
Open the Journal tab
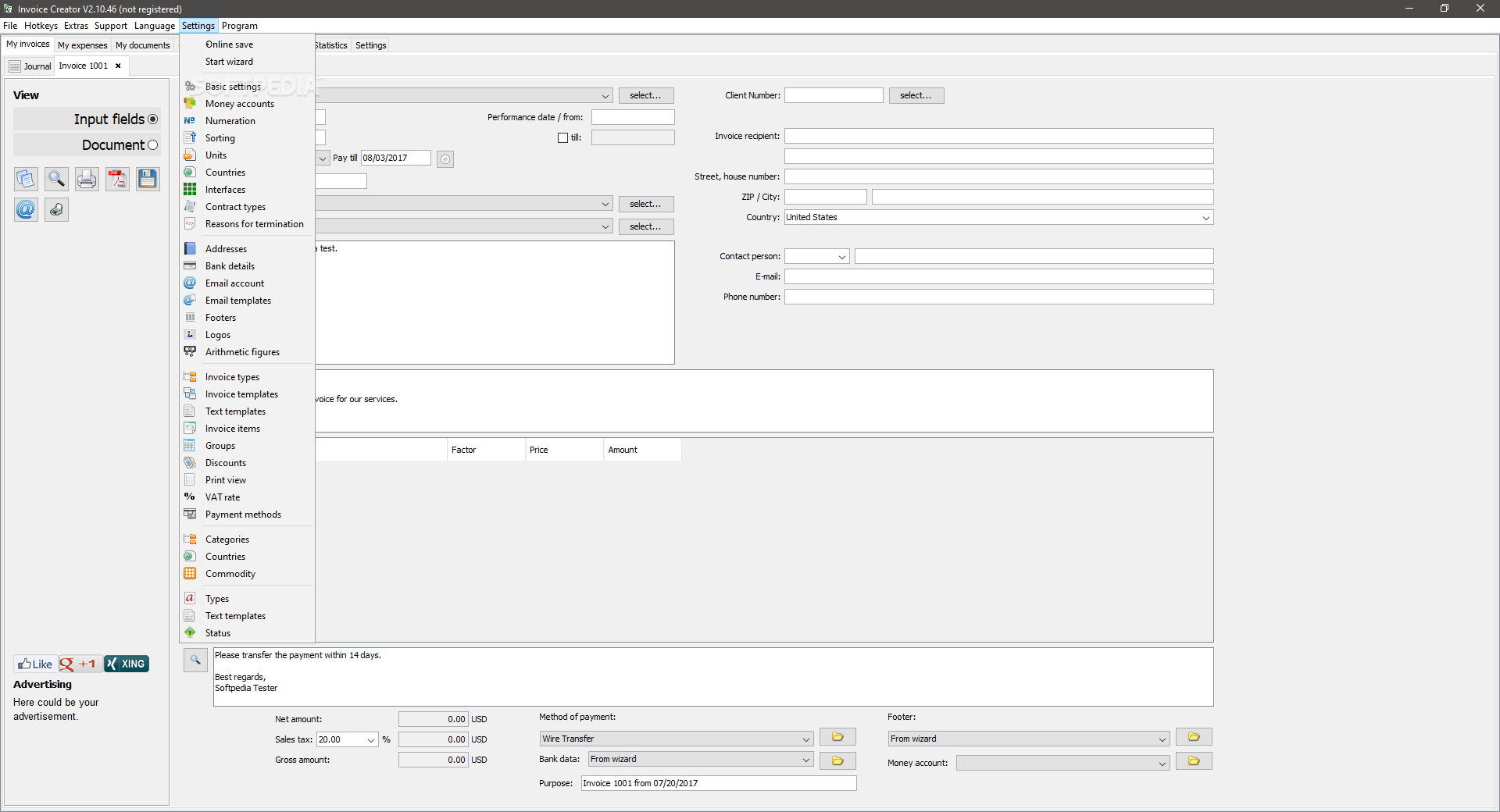click(x=30, y=66)
